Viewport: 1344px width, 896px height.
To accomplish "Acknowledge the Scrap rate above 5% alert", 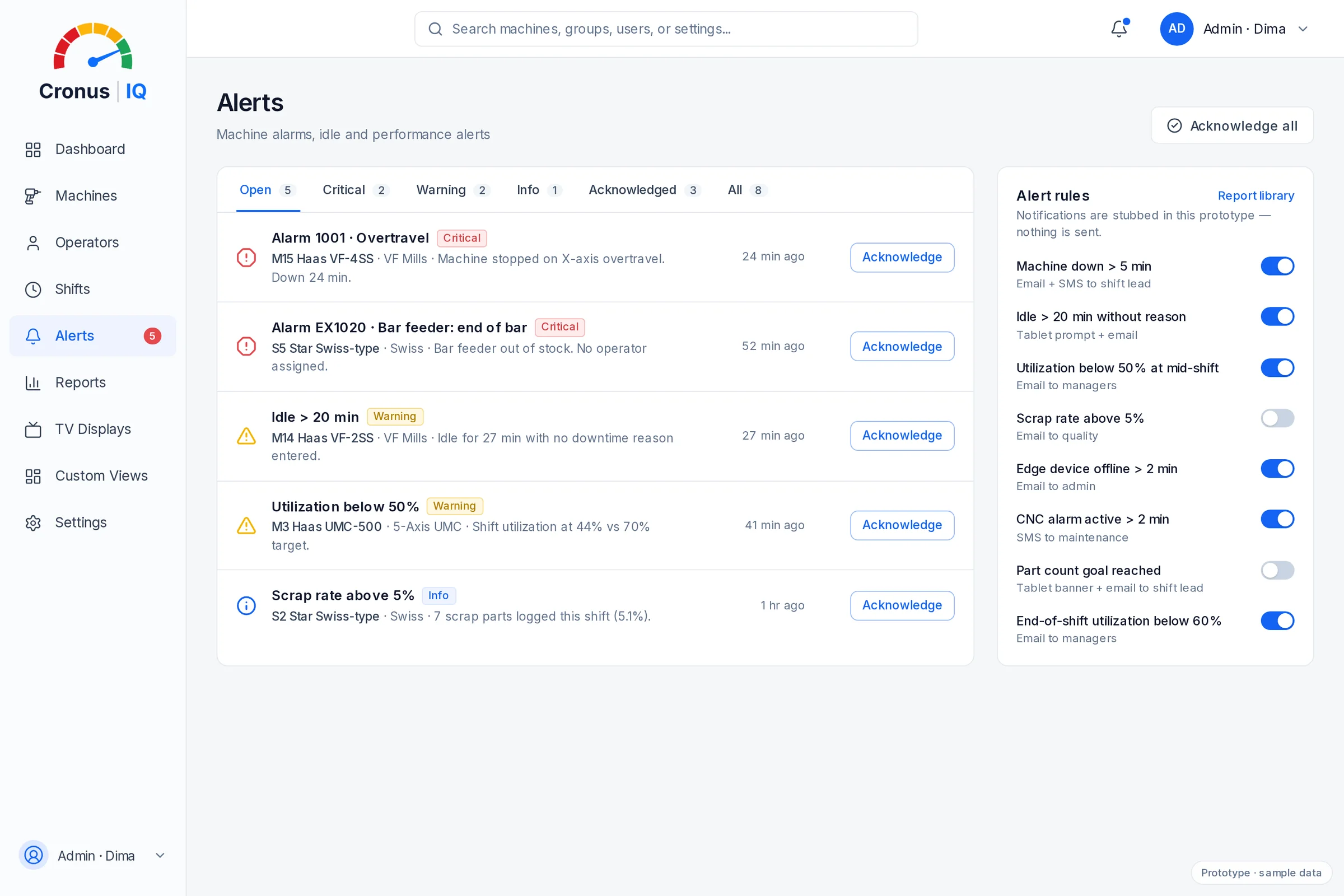I will click(902, 606).
